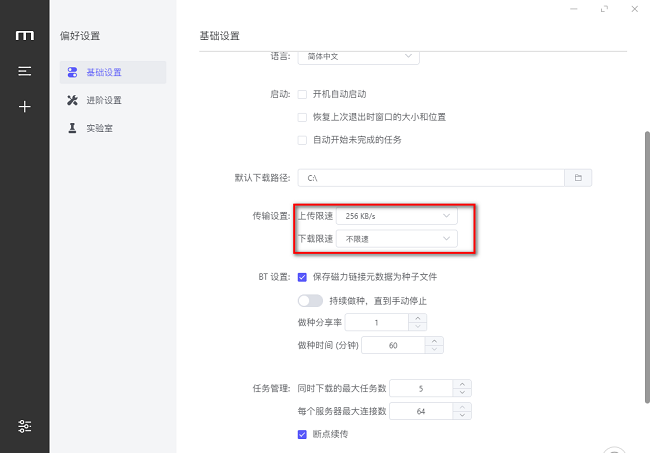Open preferences sliders icon at sidebar bottom
This screenshot has height=453, width=650.
(x=25, y=426)
